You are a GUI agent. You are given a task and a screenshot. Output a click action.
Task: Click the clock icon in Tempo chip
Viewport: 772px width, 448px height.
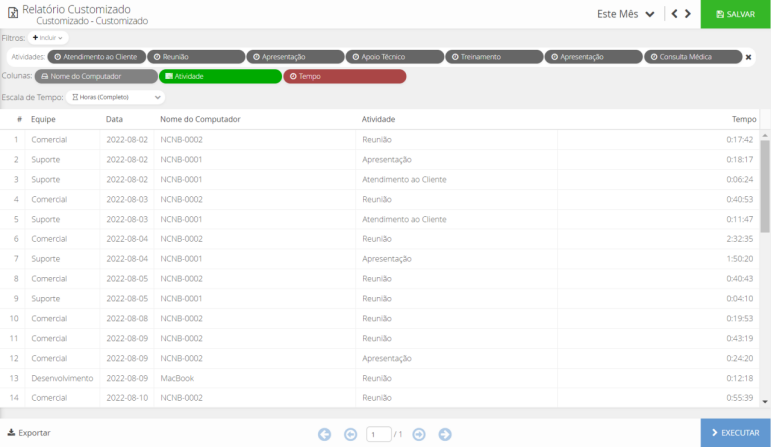point(293,76)
